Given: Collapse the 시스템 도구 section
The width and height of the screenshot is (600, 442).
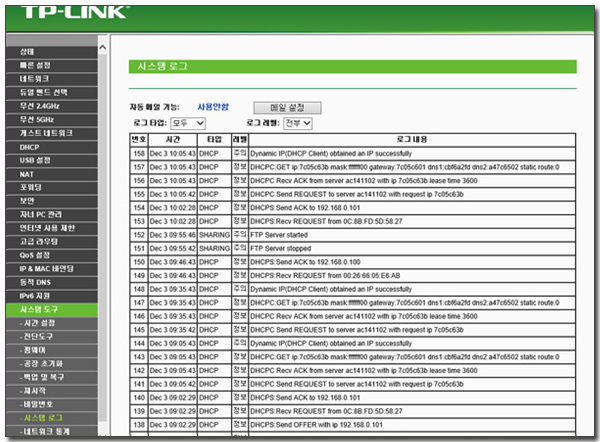Looking at the screenshot, I should (x=52, y=310).
